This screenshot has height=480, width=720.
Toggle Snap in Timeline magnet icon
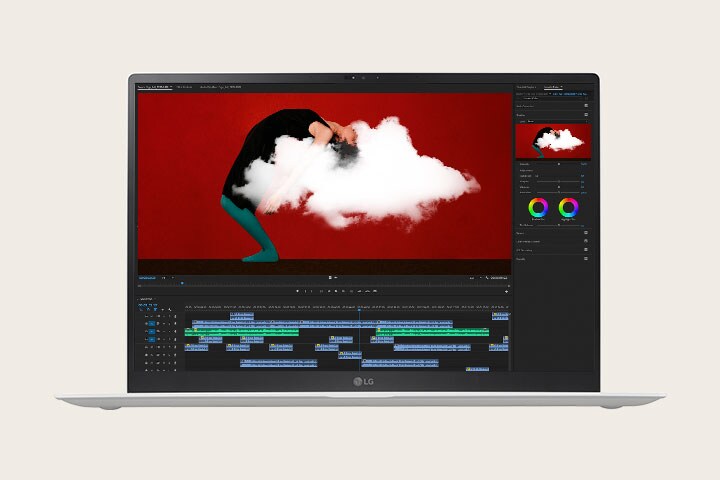[x=147, y=310]
